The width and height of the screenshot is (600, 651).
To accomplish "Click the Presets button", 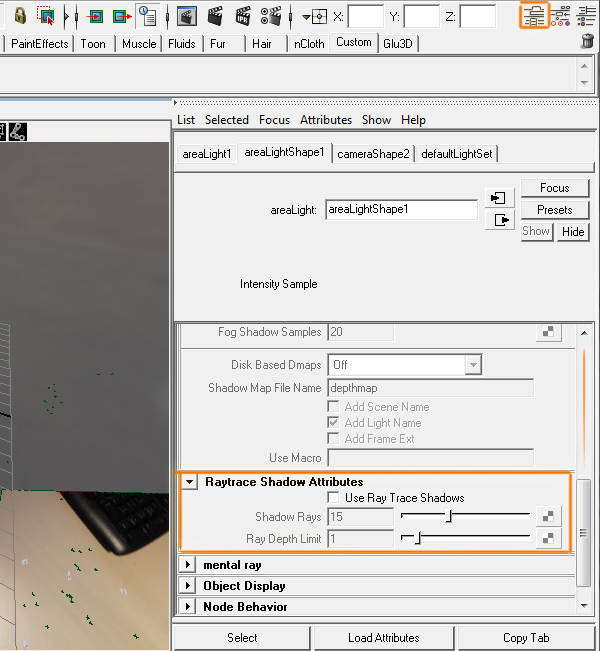I will click(555, 210).
